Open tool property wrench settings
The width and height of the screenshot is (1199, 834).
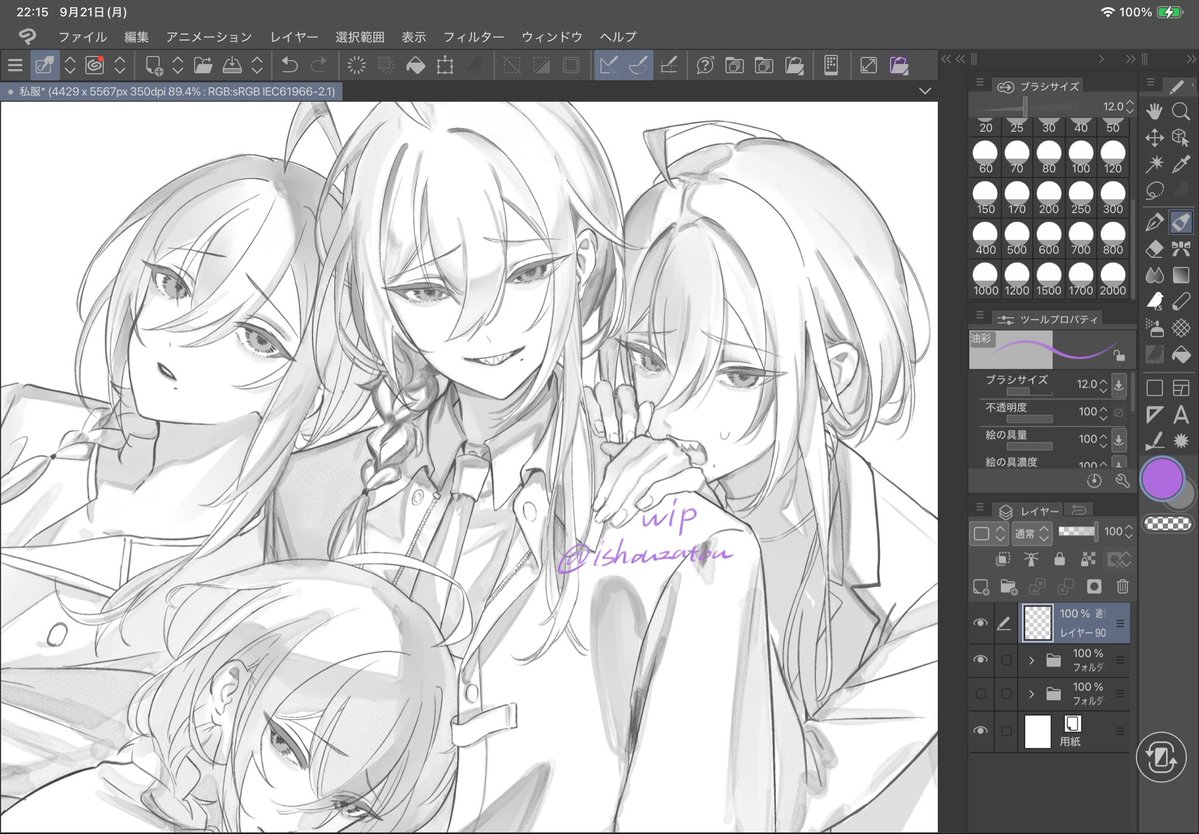tap(1123, 481)
